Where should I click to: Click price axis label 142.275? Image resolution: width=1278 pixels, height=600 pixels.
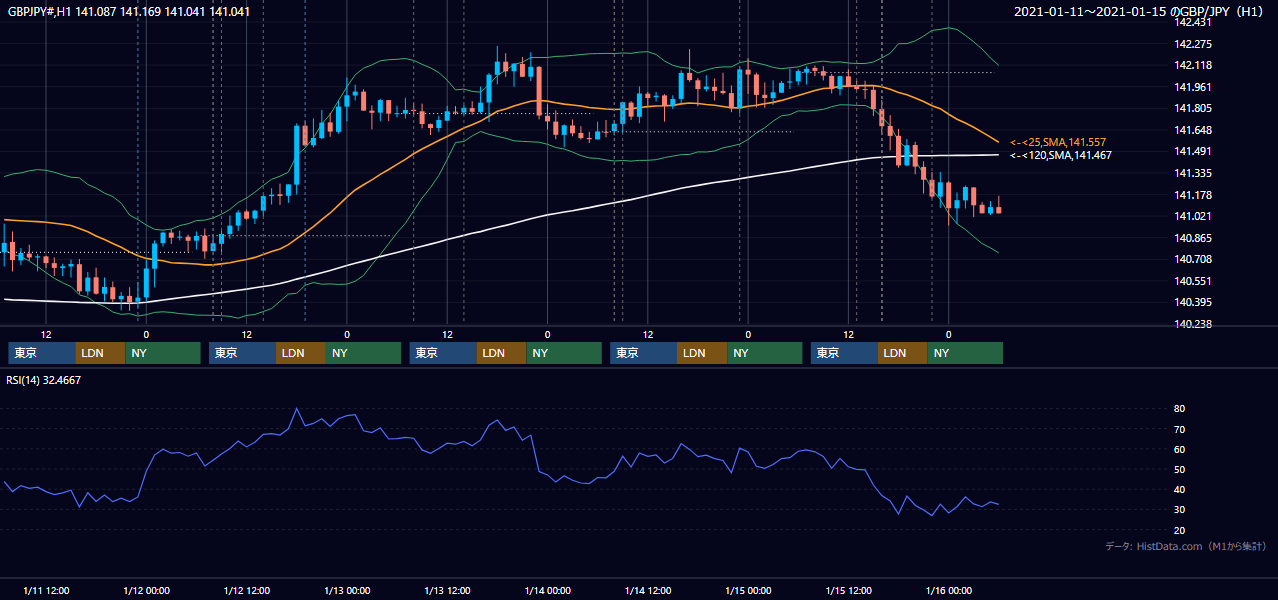click(x=1194, y=44)
